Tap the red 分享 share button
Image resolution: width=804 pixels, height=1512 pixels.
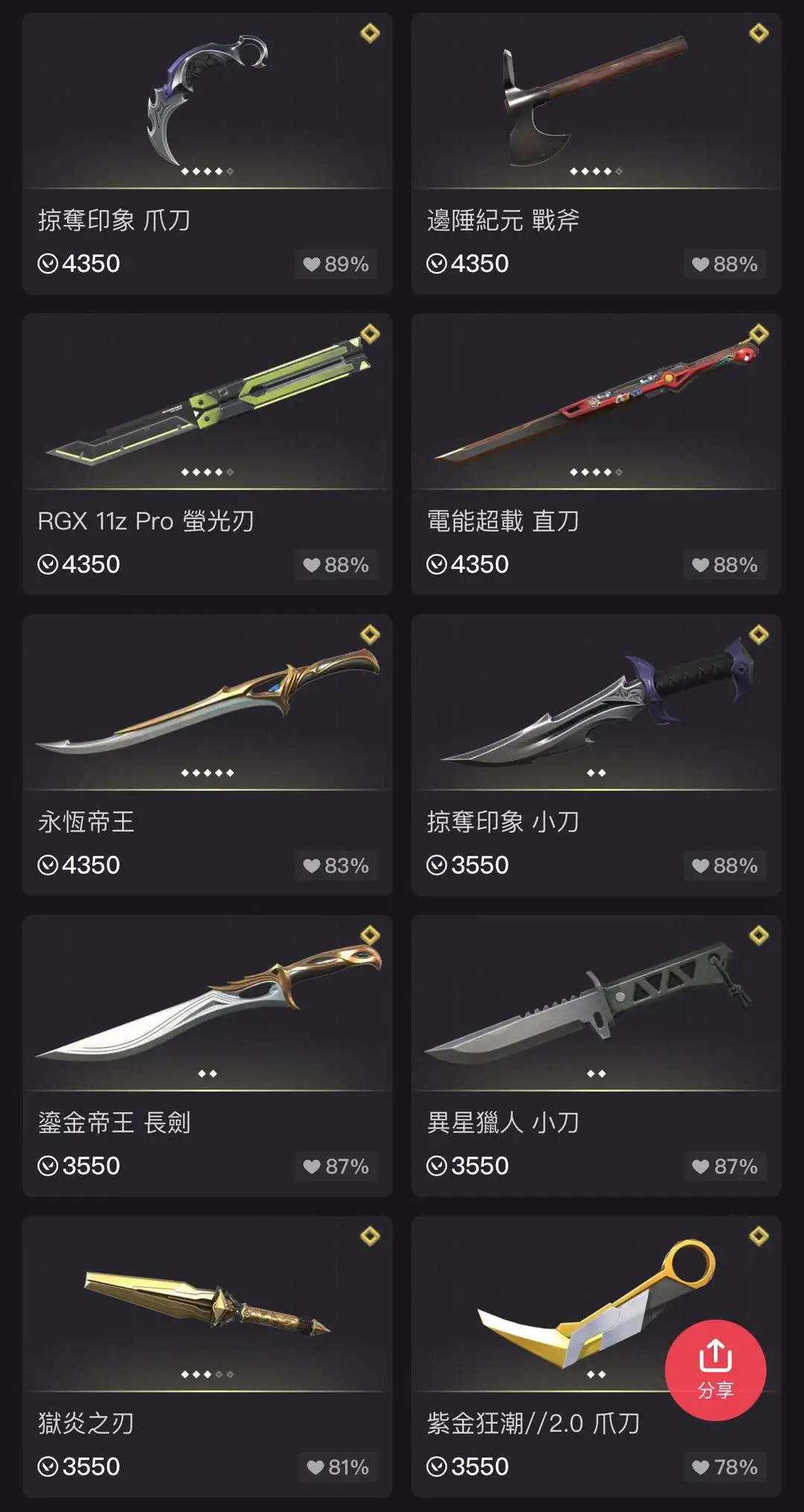pyautogui.click(x=715, y=1370)
